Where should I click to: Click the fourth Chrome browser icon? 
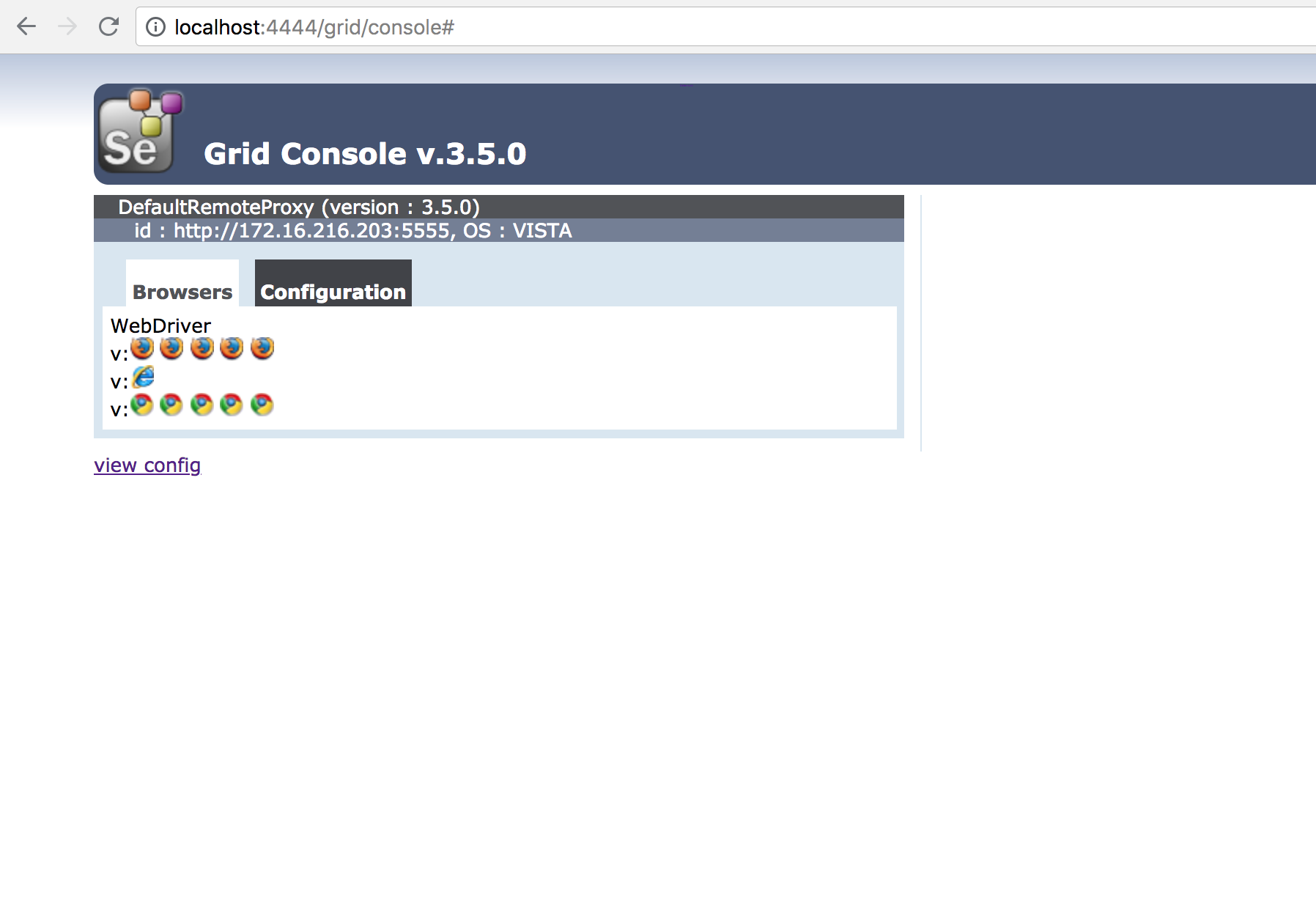click(232, 405)
